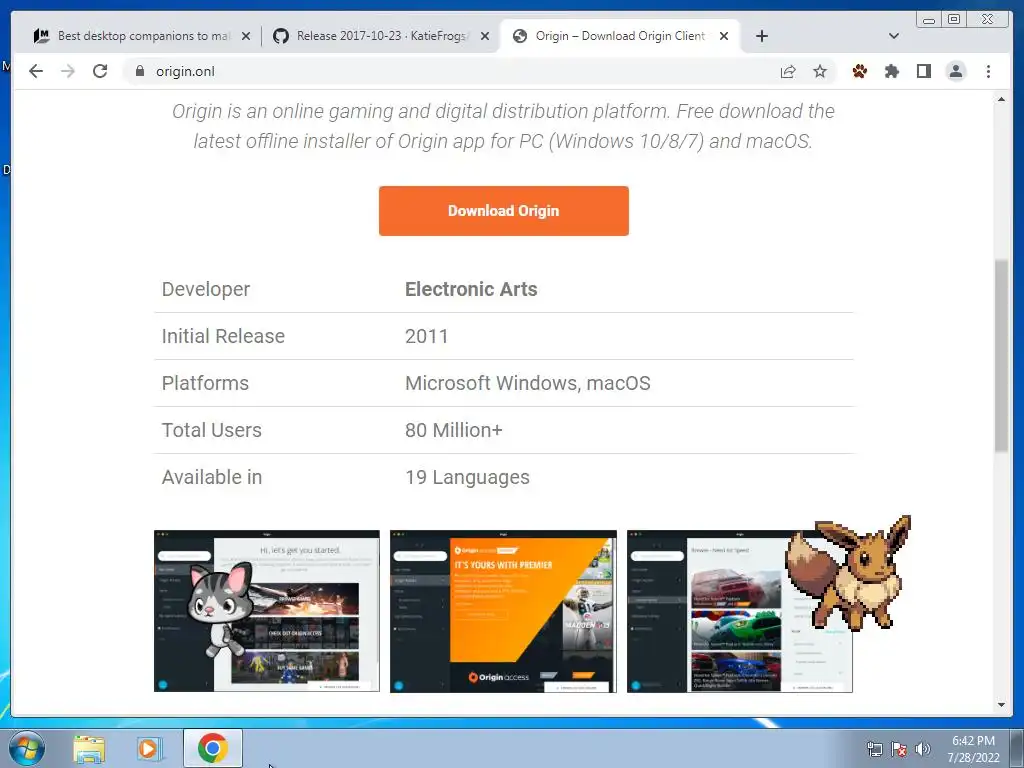Close the Origin Download tab
Image resolution: width=1024 pixels, height=768 pixels.
tap(724, 36)
